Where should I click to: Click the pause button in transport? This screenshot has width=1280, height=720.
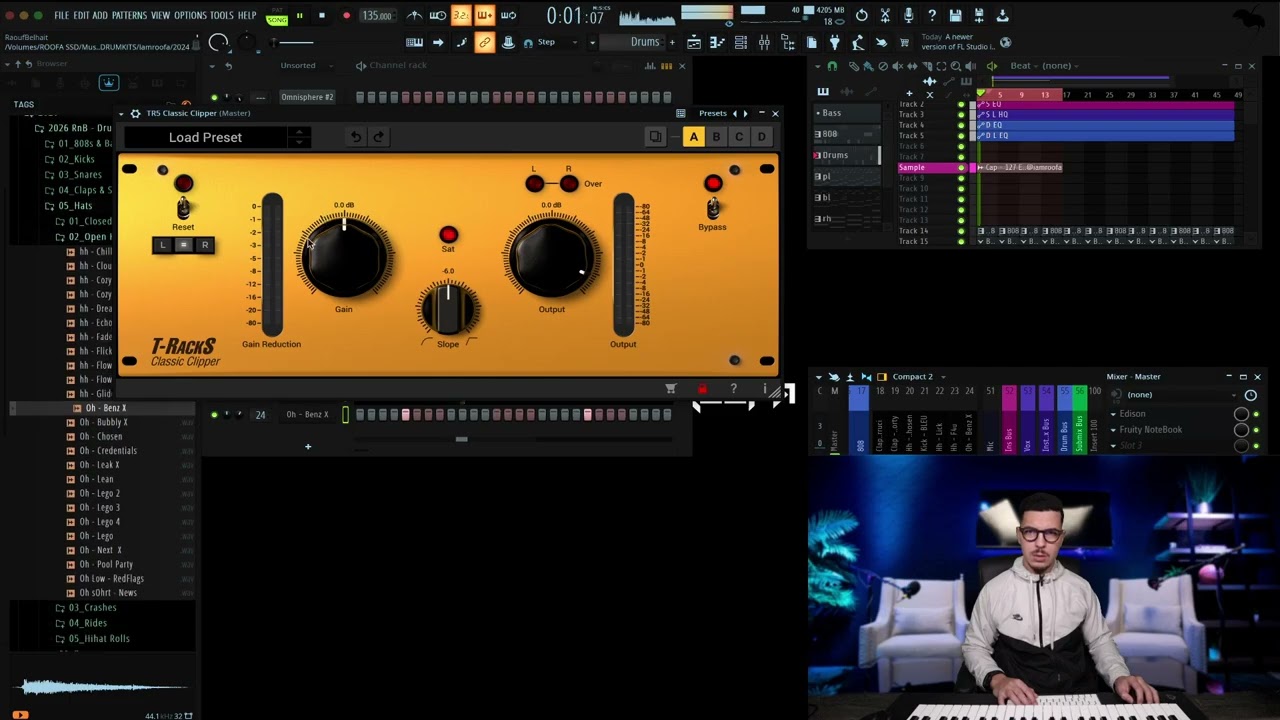(299, 16)
